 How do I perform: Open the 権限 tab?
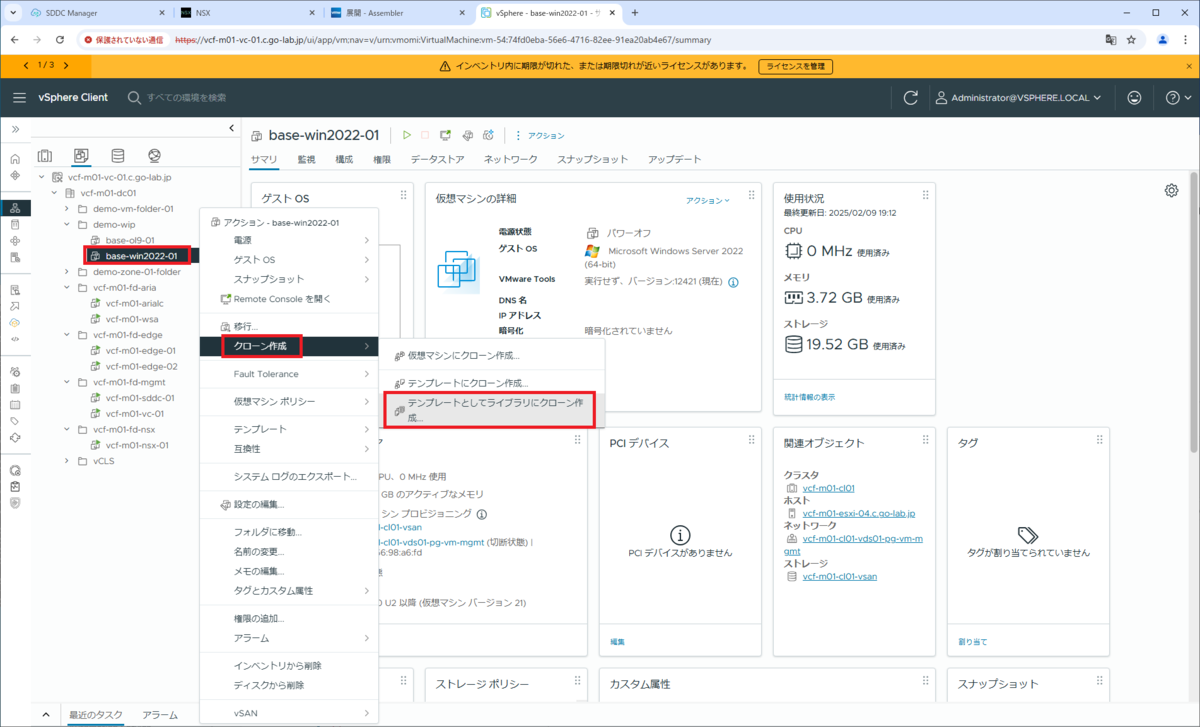tap(382, 160)
